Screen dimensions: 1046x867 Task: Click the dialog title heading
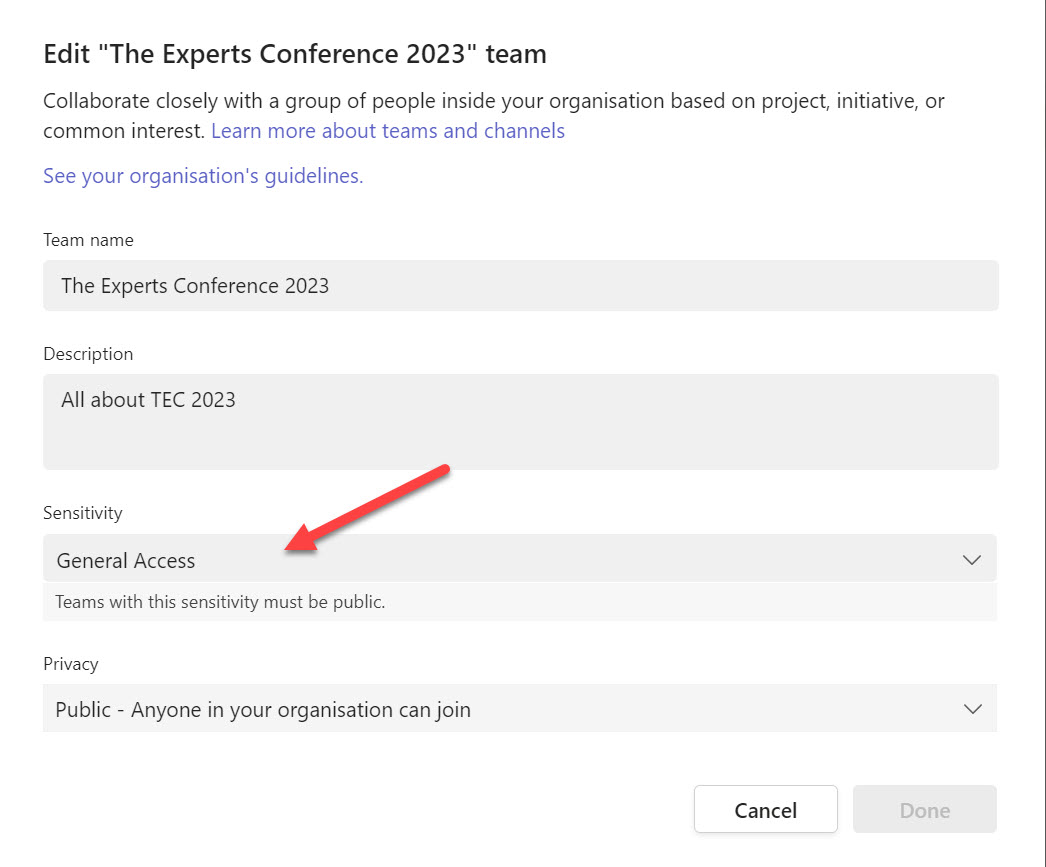294,53
